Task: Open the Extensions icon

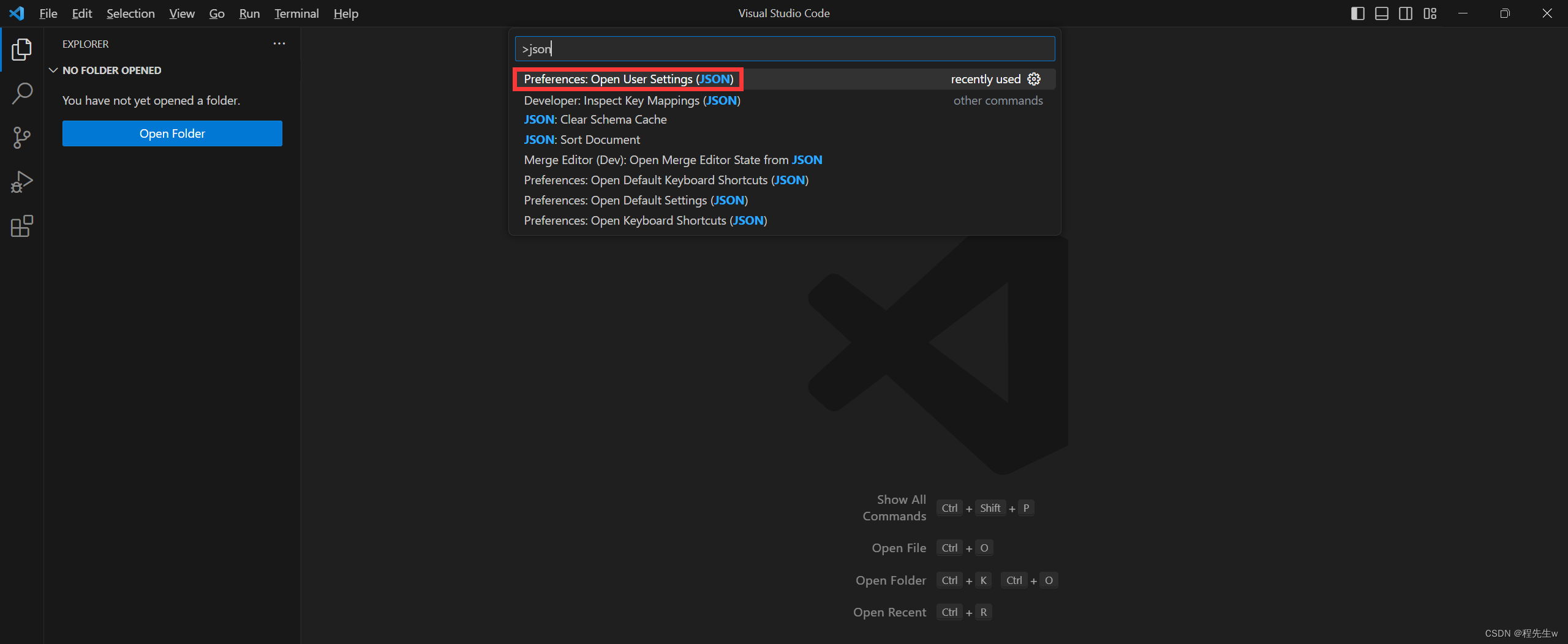Action: pyautogui.click(x=22, y=226)
